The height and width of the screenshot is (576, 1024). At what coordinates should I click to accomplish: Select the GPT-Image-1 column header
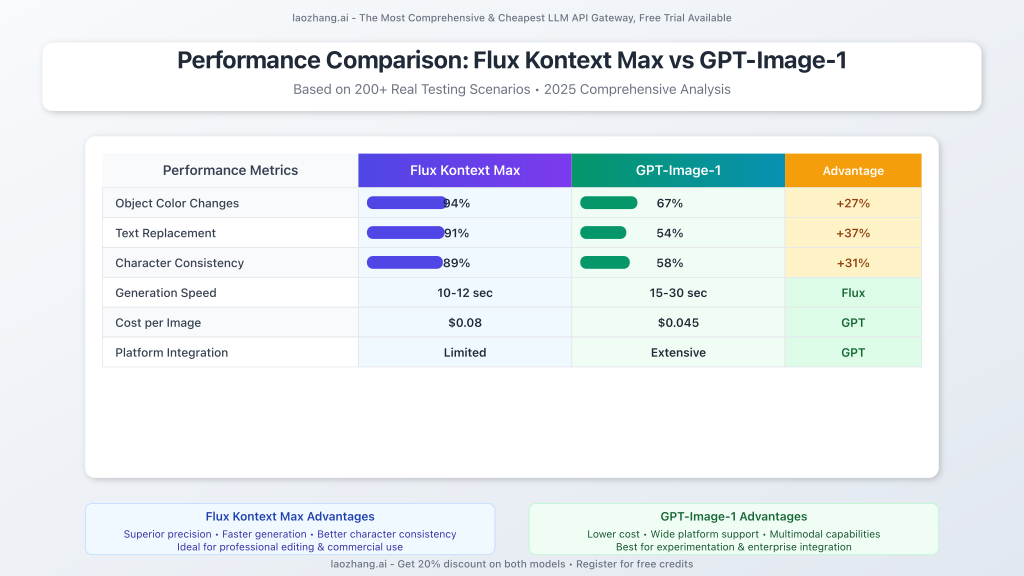point(678,170)
